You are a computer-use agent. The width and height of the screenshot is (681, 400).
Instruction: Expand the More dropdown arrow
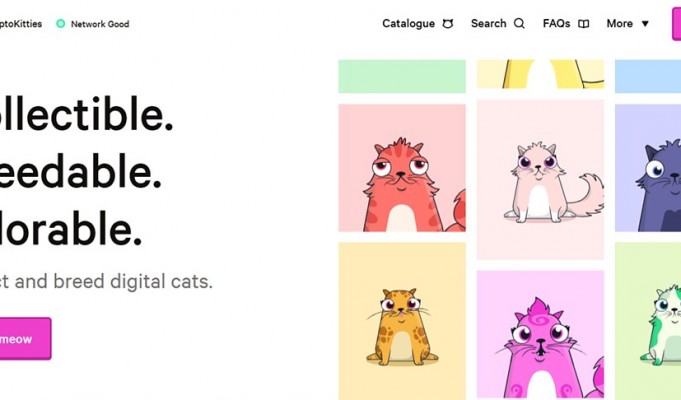[645, 24]
